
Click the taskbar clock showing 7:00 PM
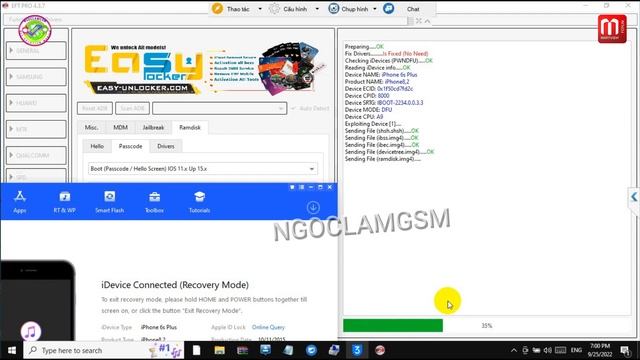(600, 350)
